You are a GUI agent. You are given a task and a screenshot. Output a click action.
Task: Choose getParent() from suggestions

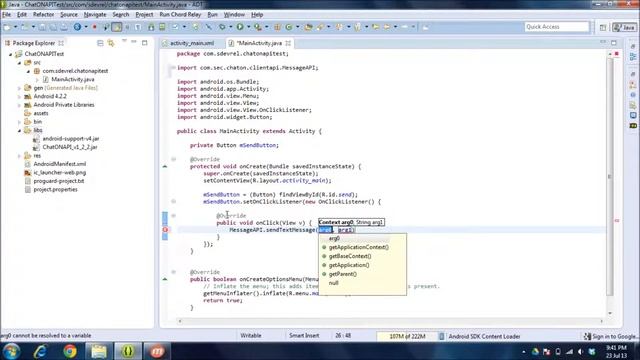[x=342, y=274]
